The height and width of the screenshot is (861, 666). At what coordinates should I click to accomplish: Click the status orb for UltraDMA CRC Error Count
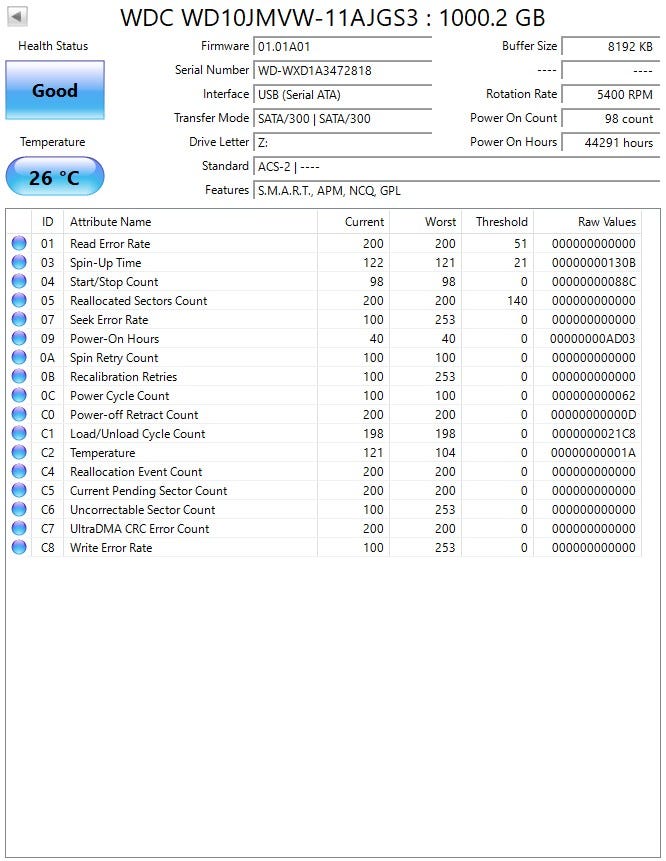coord(18,529)
